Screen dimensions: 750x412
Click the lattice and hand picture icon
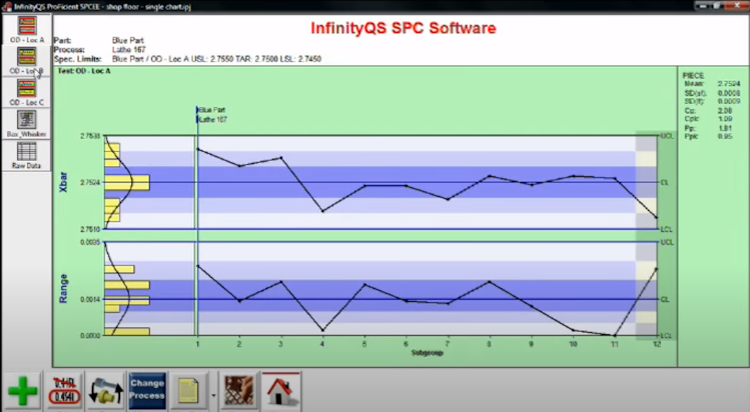(x=239, y=391)
